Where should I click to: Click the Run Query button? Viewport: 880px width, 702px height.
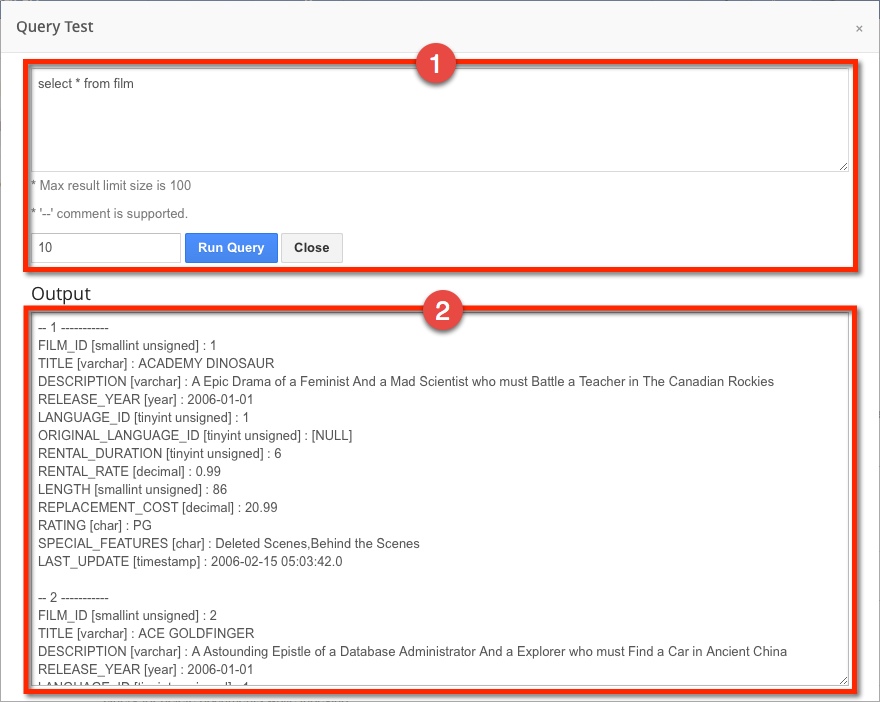click(231, 247)
